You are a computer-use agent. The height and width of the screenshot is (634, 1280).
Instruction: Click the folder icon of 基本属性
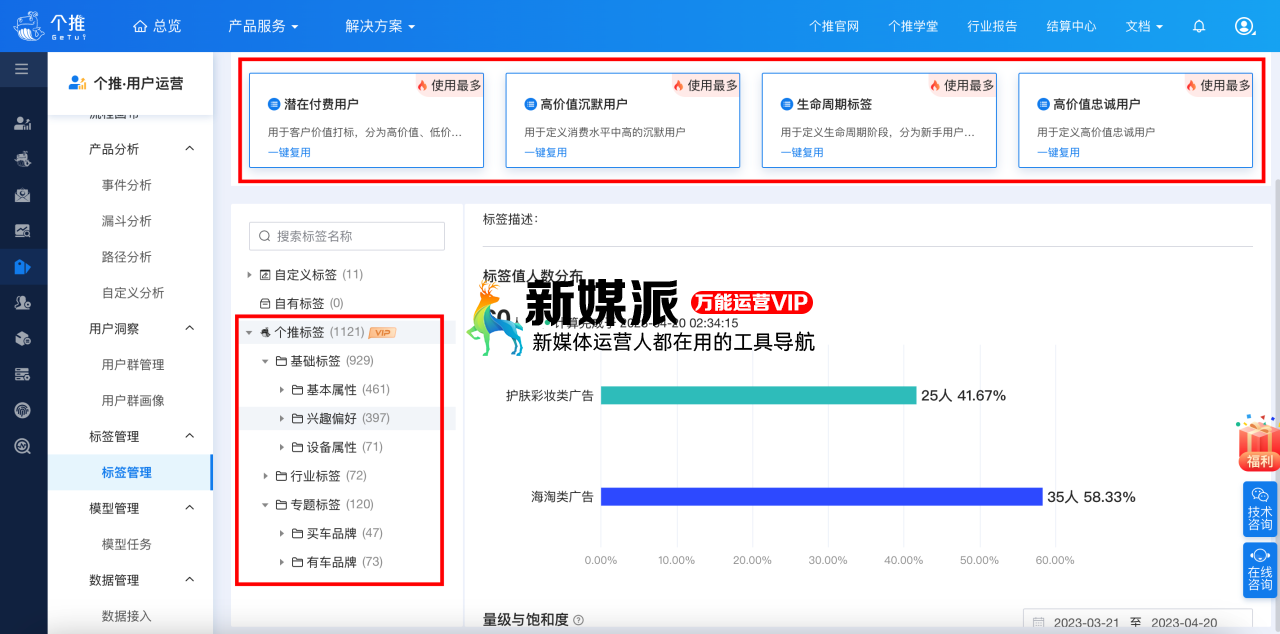tap(297, 390)
